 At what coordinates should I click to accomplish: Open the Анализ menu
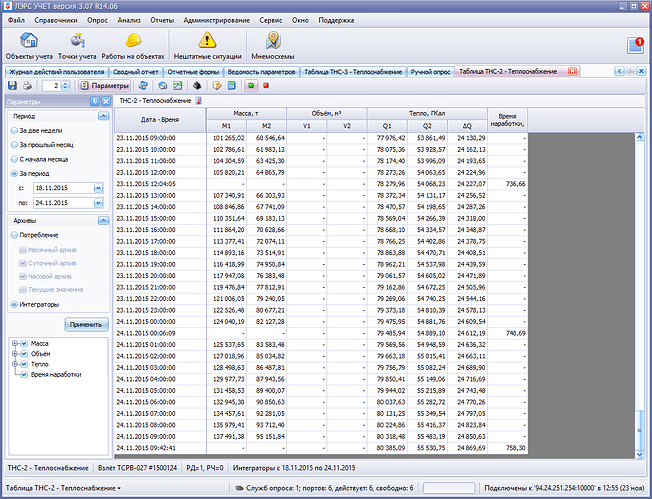[x=129, y=20]
